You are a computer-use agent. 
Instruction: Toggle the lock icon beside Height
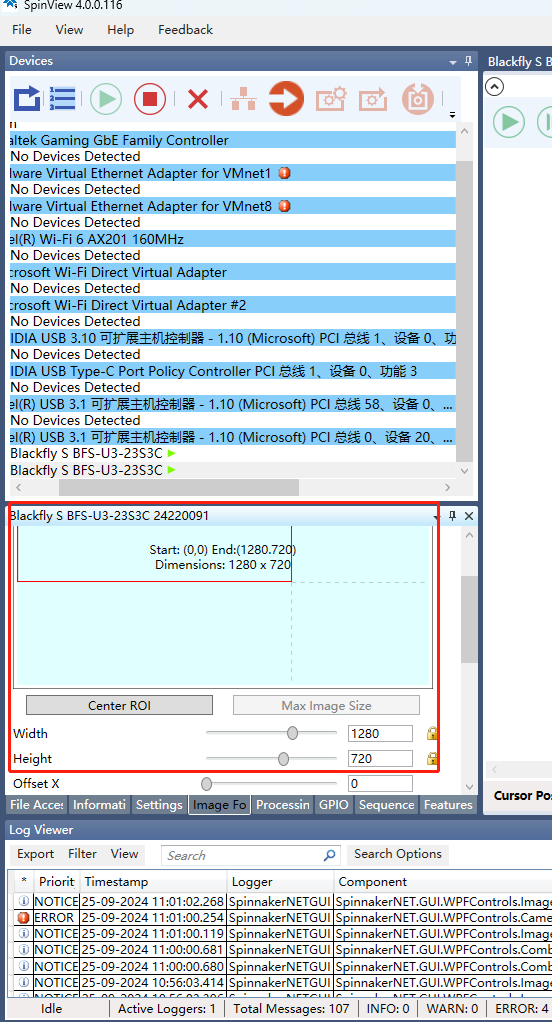(431, 758)
